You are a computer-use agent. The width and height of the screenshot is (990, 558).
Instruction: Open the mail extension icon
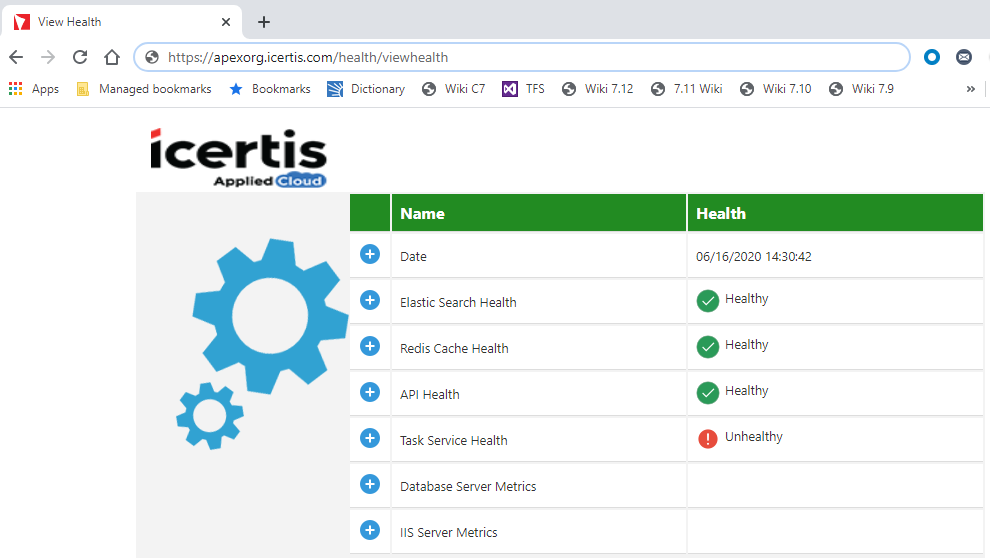tap(964, 57)
